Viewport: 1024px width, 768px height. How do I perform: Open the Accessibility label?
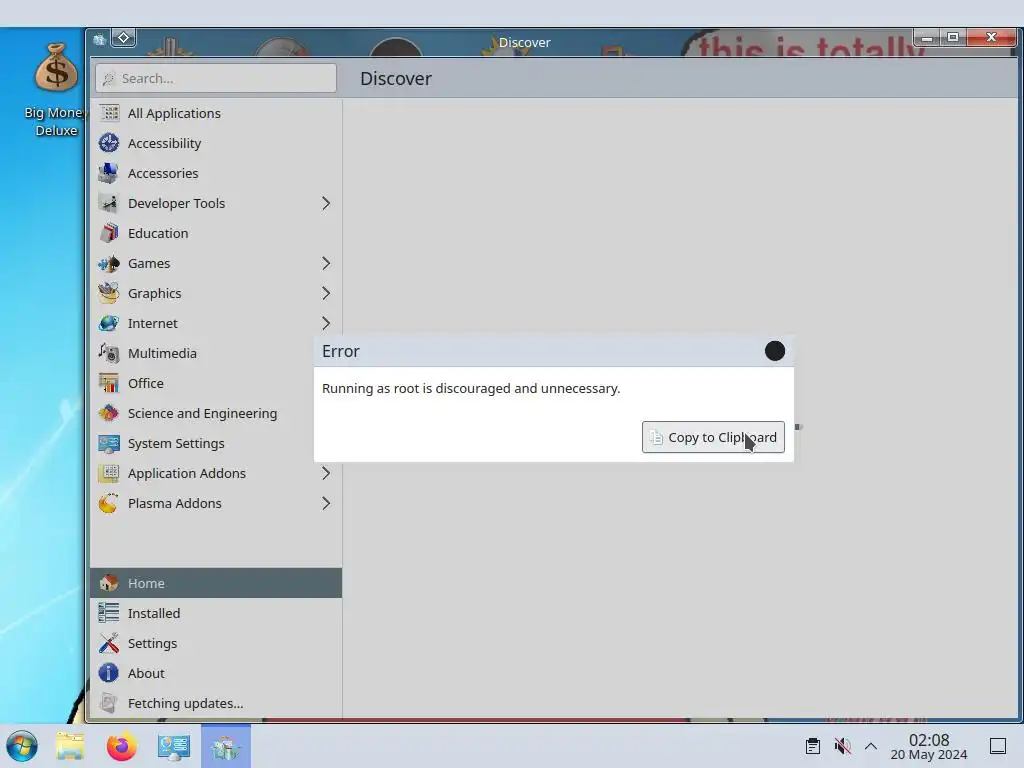click(165, 144)
